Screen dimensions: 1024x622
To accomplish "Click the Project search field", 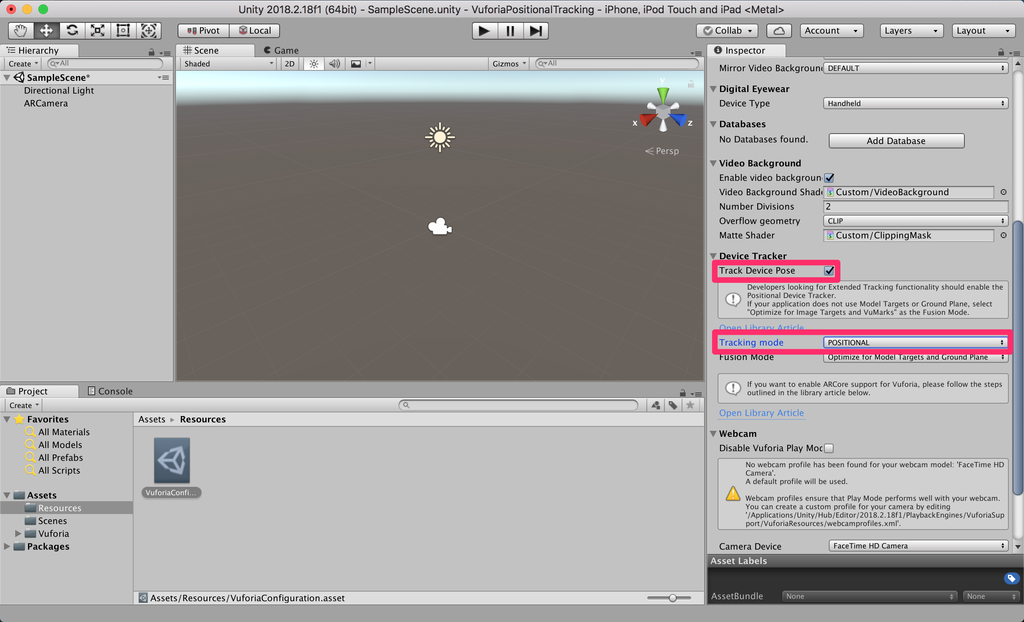I will pyautogui.click(x=519, y=405).
